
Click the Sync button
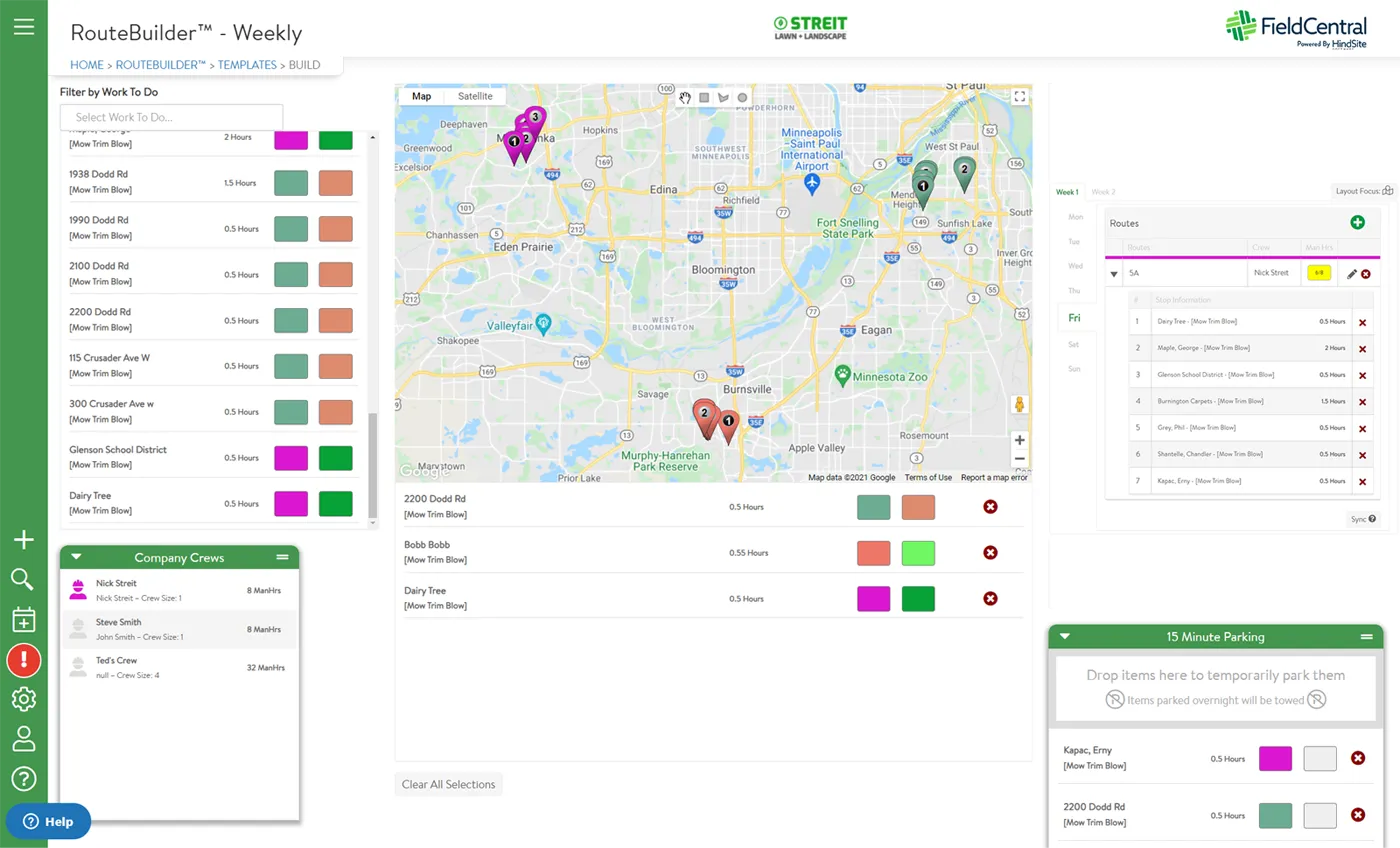coord(1363,519)
